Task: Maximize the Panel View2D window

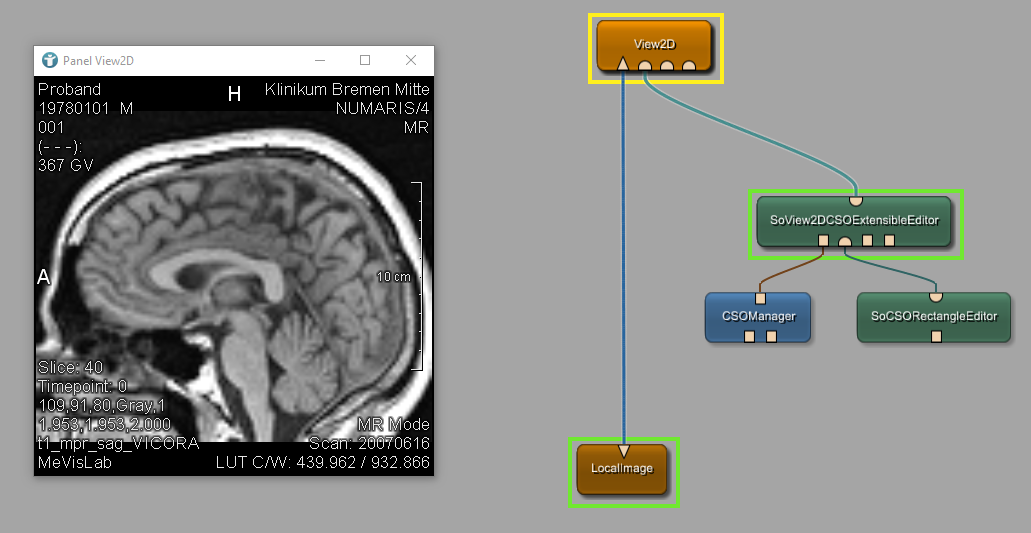Action: coord(365,61)
